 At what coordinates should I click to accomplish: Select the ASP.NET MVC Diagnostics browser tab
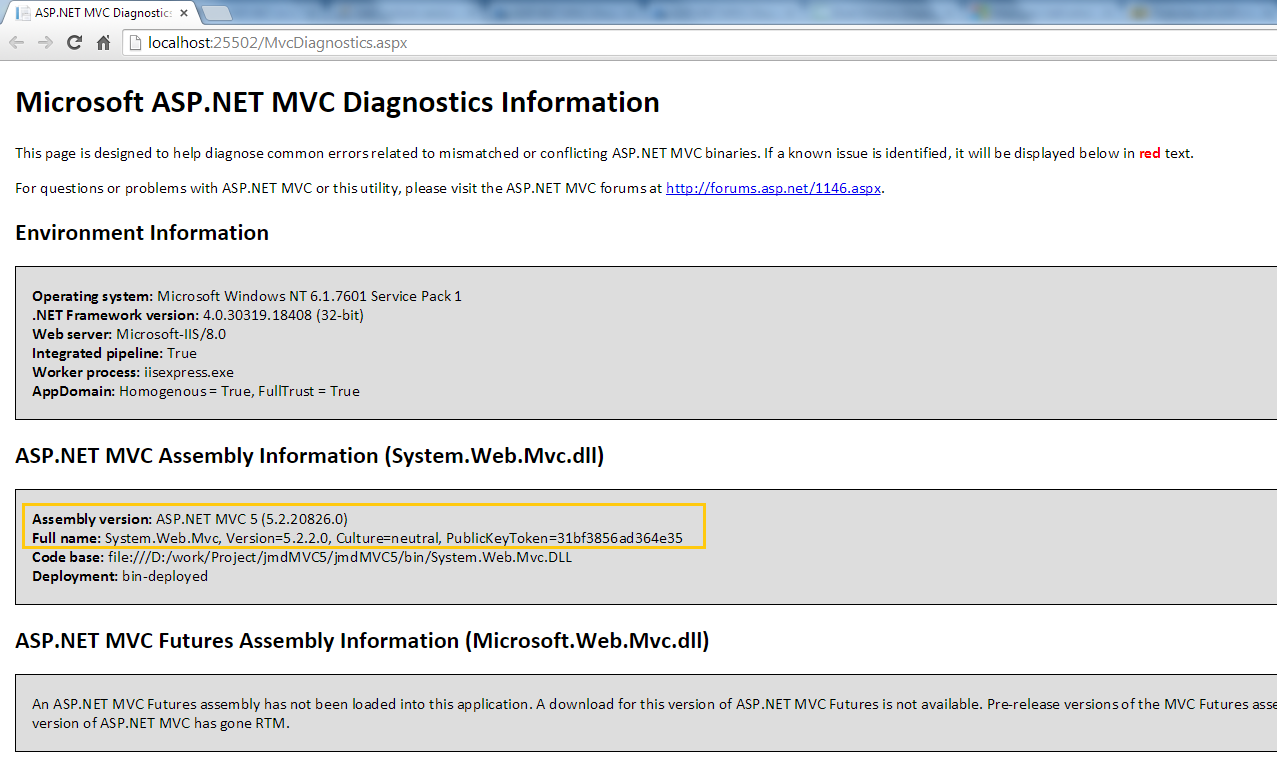pos(100,13)
